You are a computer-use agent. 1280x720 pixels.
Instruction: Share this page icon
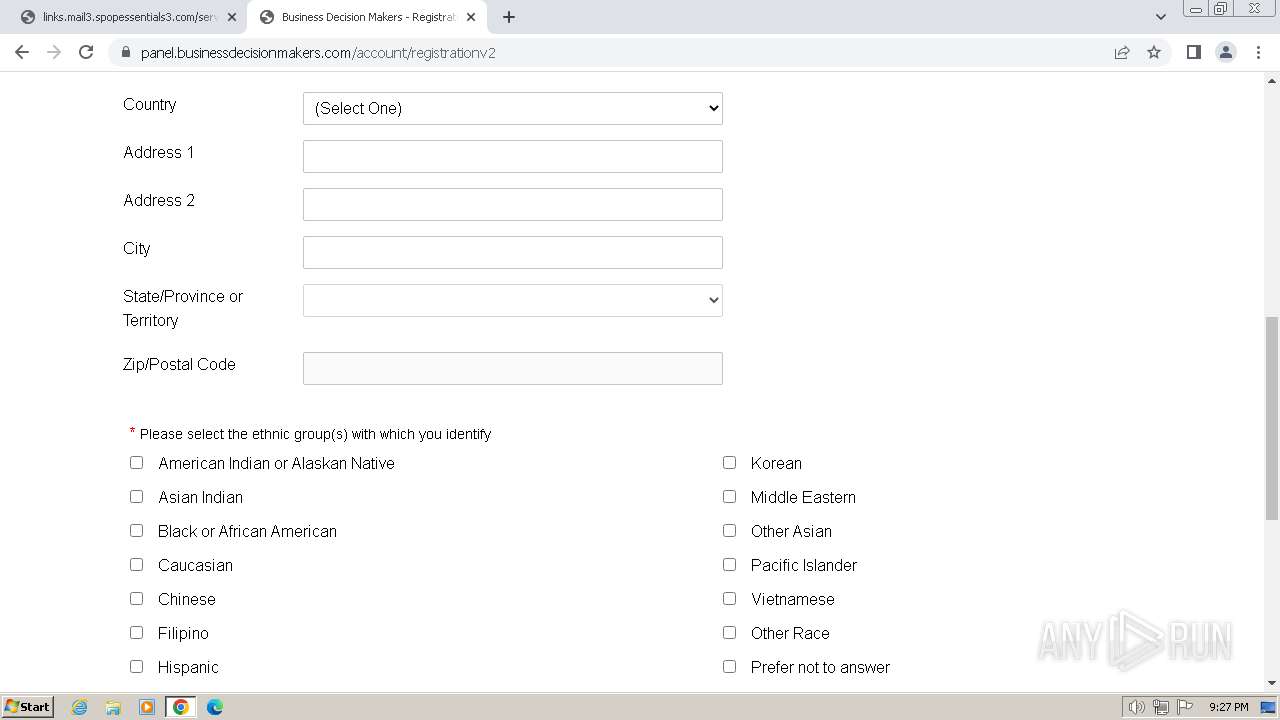pyautogui.click(x=1122, y=52)
